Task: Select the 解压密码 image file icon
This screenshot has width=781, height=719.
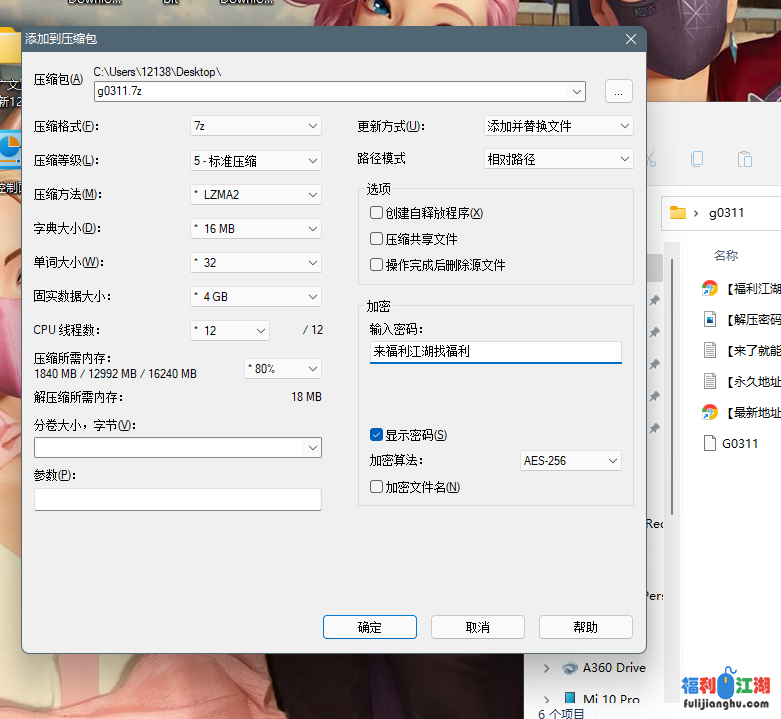Action: 709,319
